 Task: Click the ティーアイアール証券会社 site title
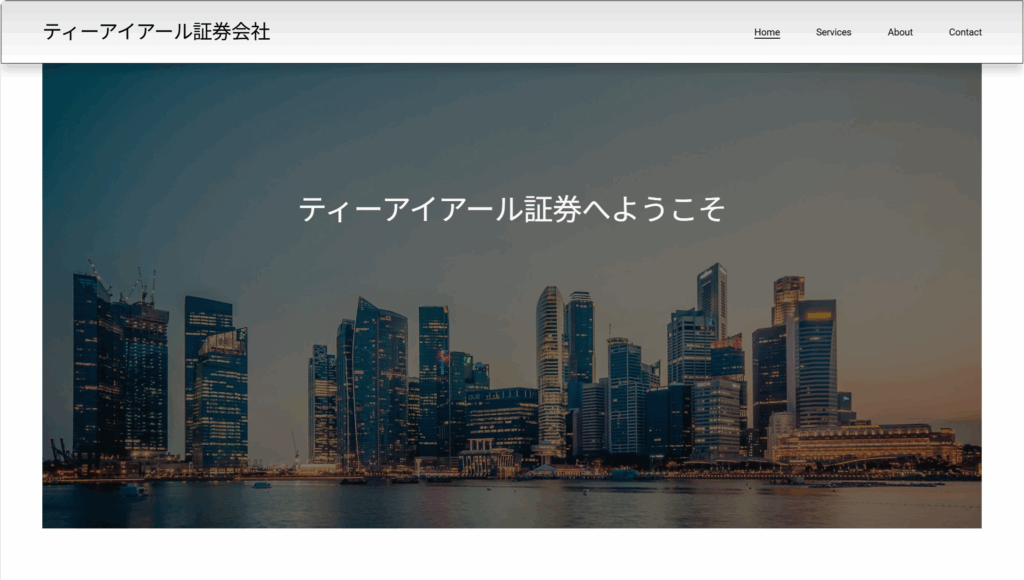[x=157, y=32]
